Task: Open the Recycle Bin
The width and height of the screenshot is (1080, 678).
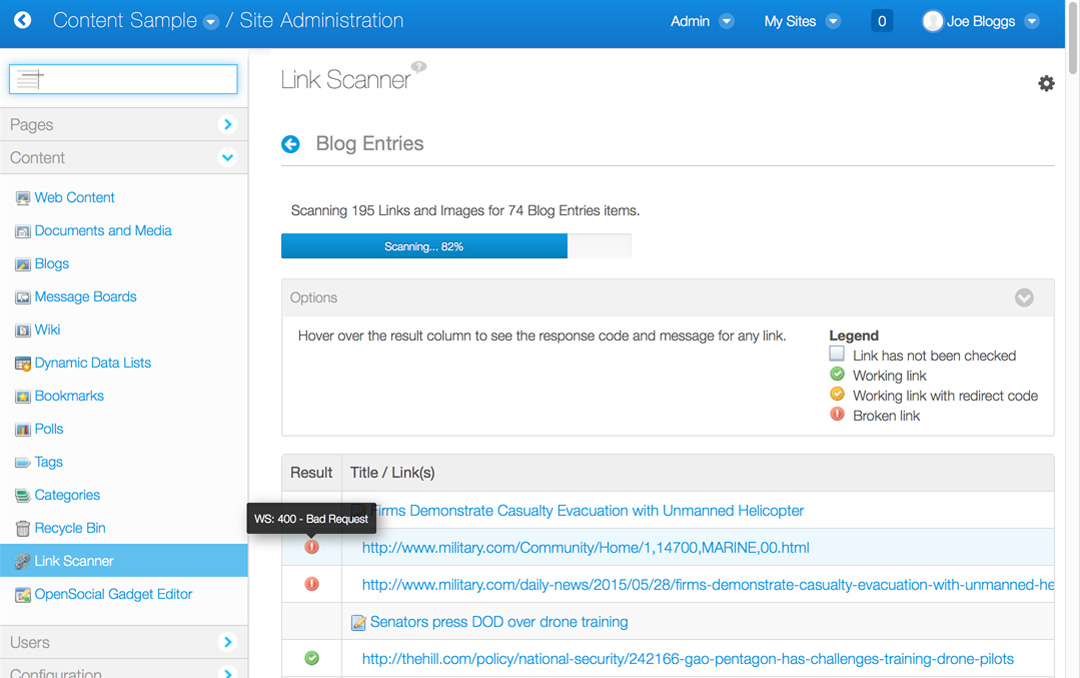Action: [x=70, y=528]
